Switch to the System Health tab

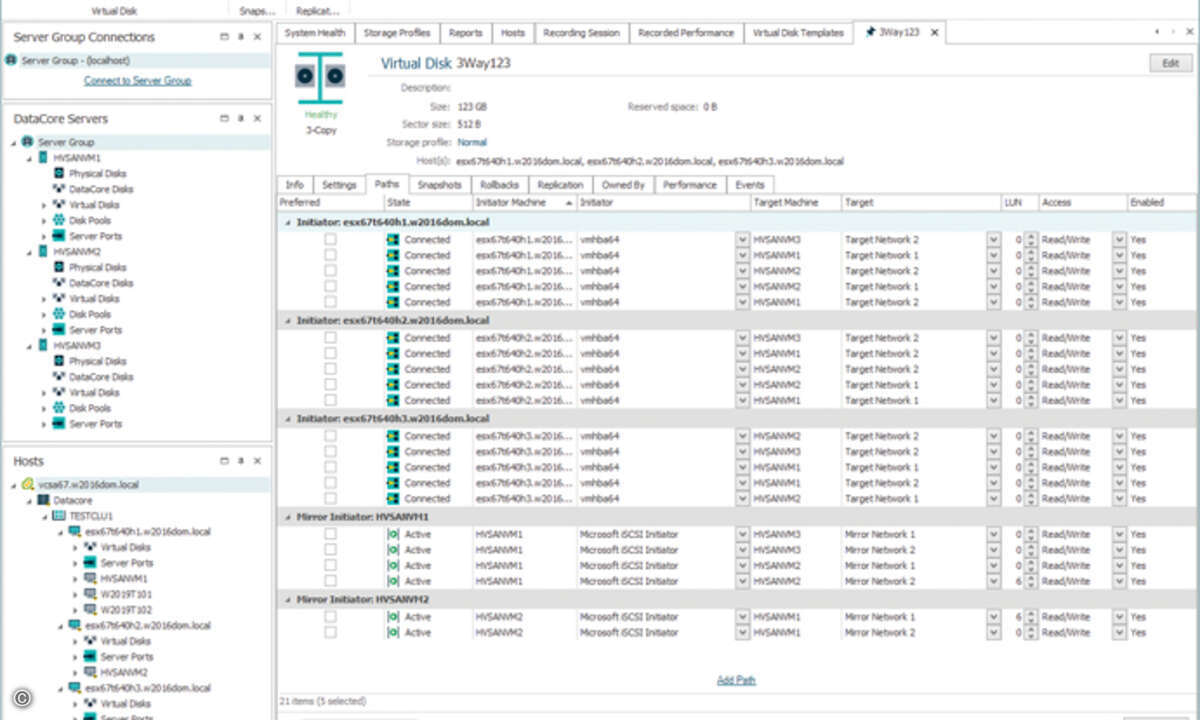314,33
